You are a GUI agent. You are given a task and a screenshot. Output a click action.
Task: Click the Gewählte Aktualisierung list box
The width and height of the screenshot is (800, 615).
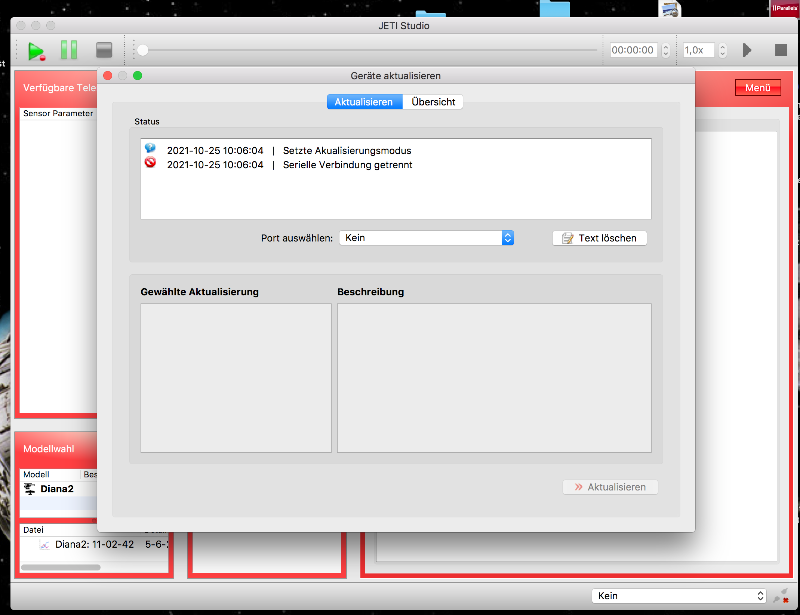click(236, 378)
